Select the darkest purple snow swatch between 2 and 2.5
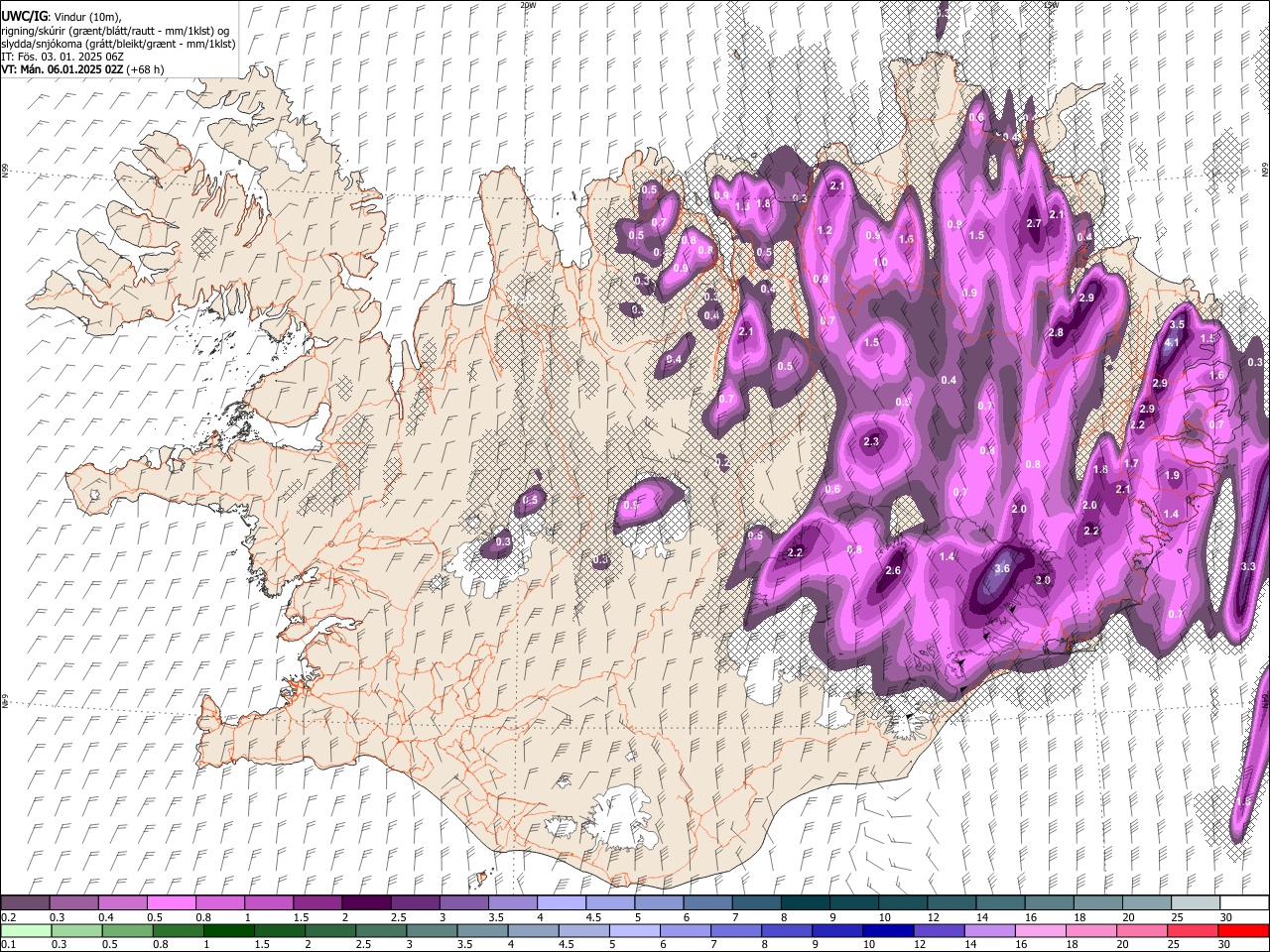This screenshot has width=1270, height=952. click(365, 902)
